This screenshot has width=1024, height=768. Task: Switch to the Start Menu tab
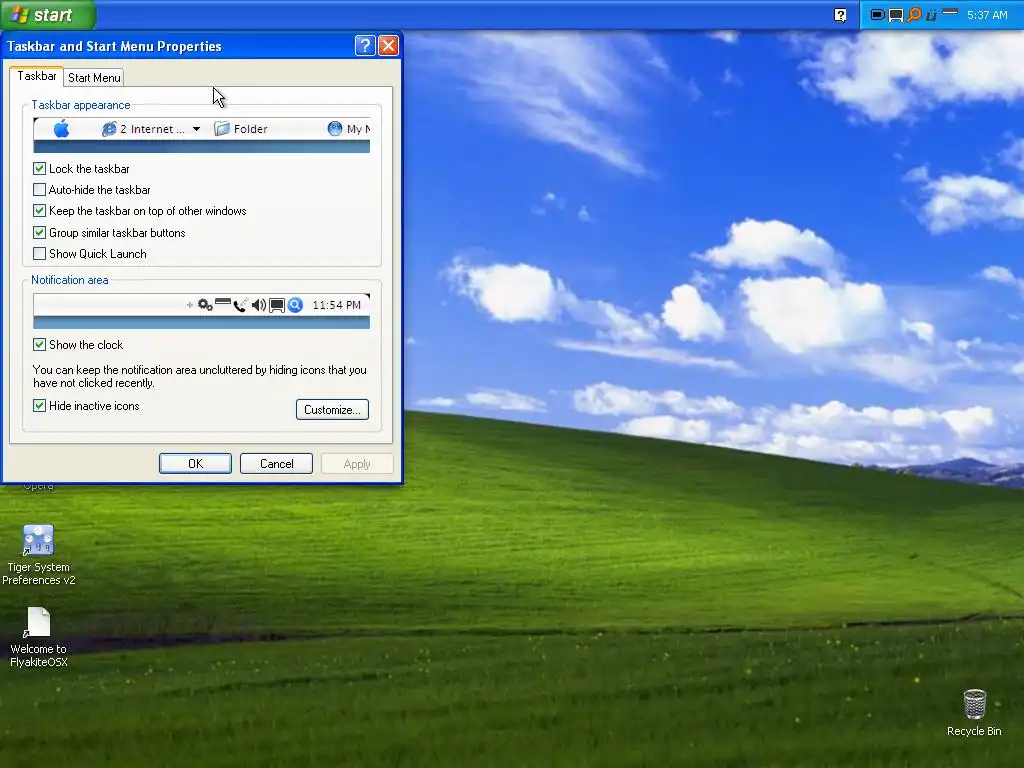94,78
